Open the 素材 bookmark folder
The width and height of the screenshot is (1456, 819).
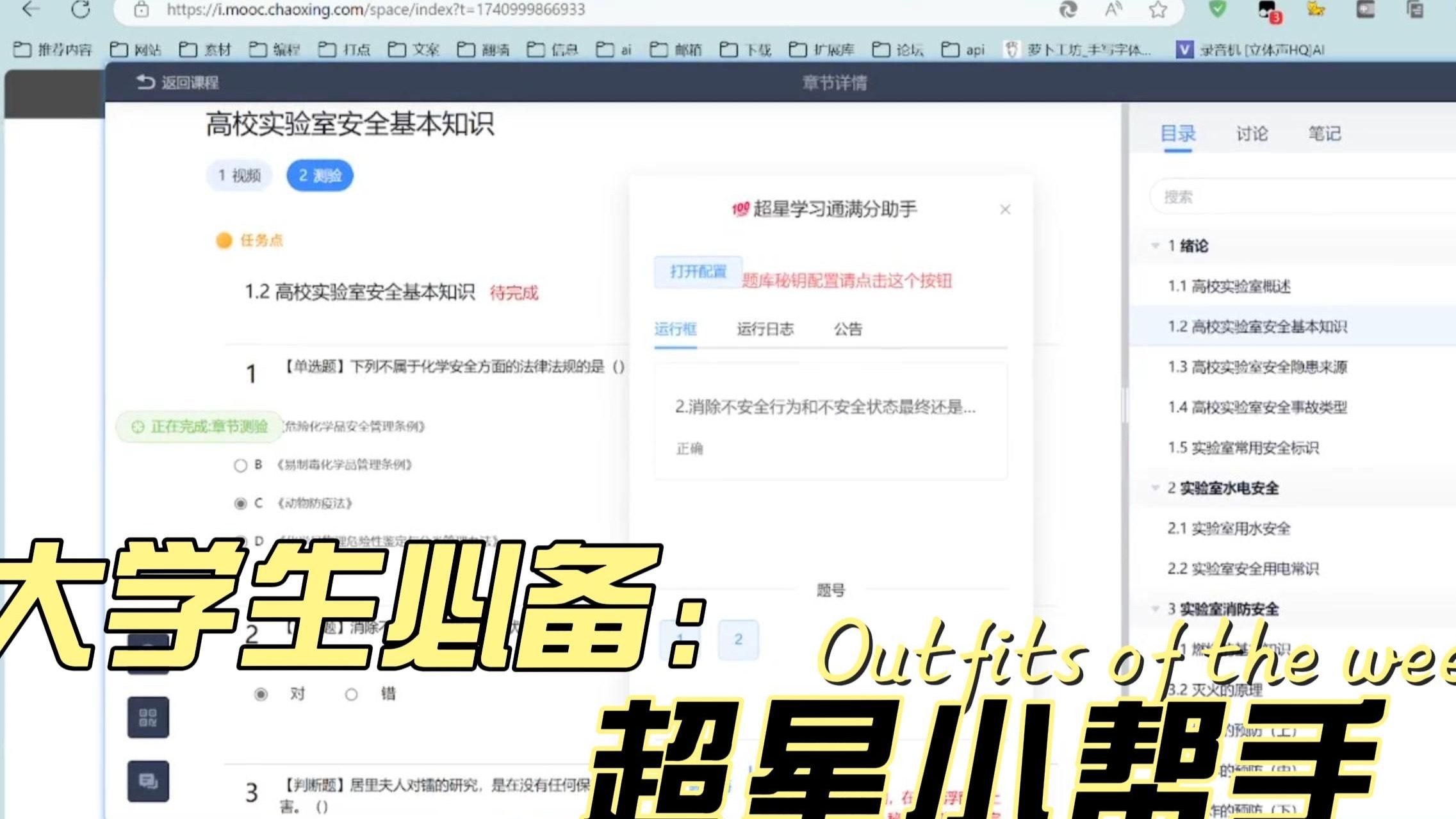[205, 49]
